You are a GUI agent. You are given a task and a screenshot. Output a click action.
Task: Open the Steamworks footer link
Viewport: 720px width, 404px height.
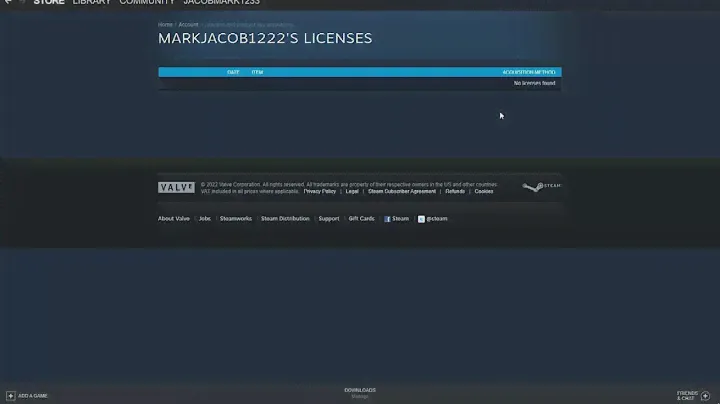236,218
